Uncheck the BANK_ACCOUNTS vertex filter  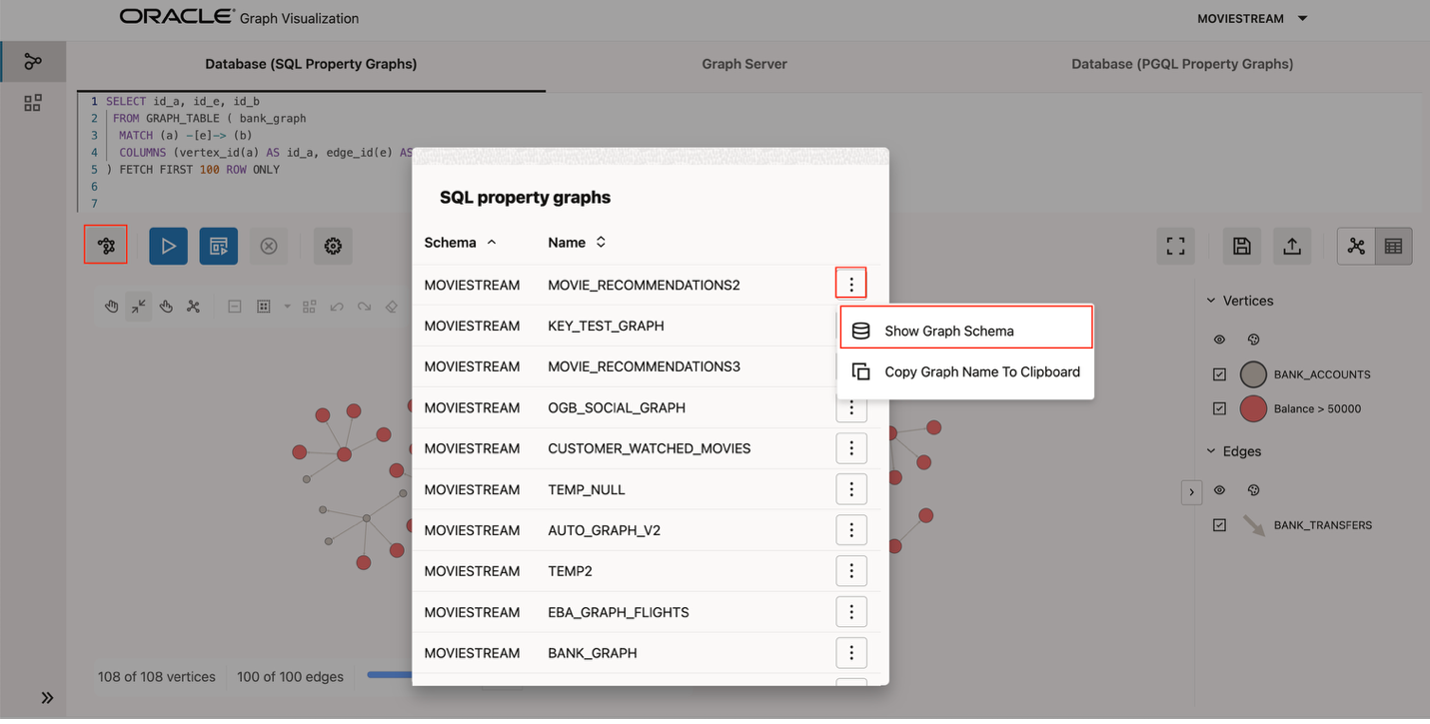1220,374
